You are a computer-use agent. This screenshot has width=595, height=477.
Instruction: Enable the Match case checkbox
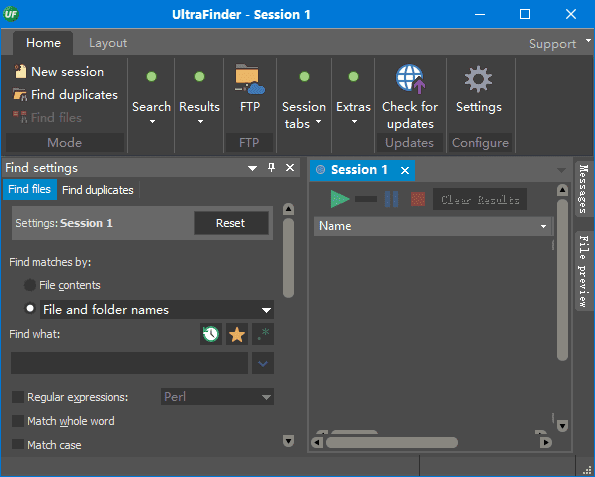[18, 444]
